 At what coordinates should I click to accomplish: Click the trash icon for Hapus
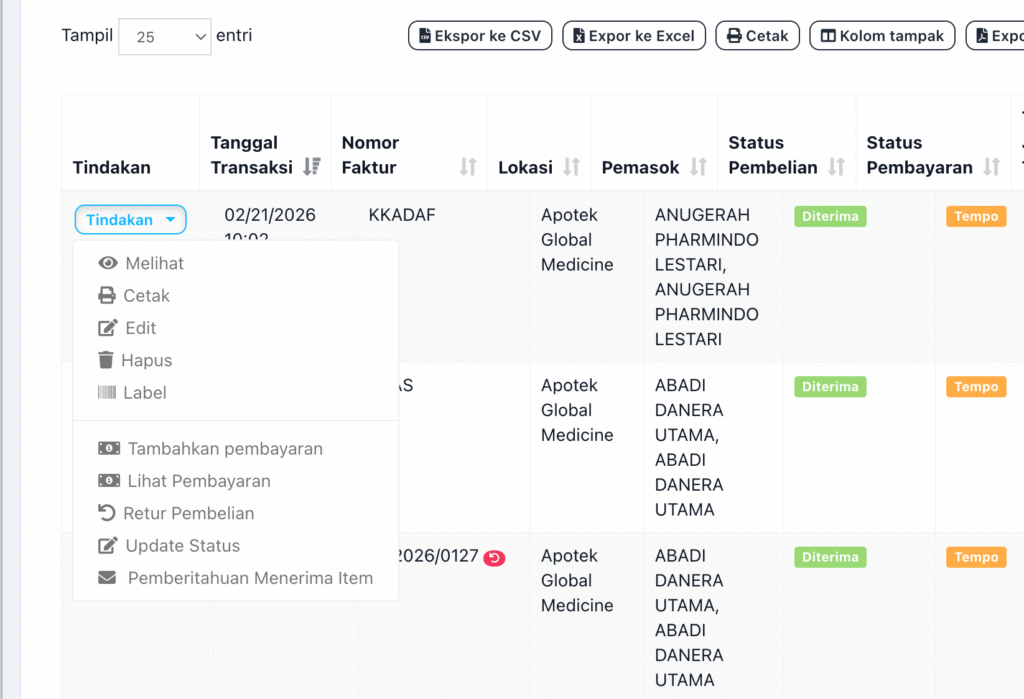(x=106, y=360)
